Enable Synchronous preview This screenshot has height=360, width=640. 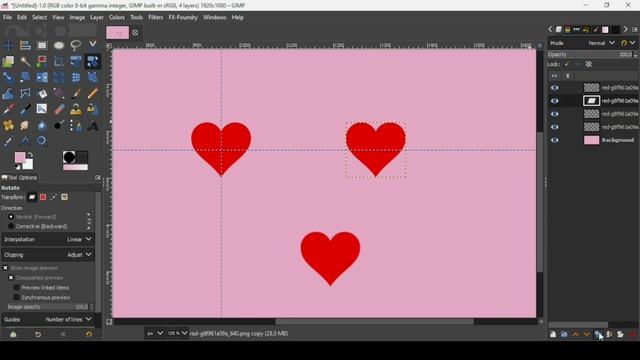(x=17, y=298)
